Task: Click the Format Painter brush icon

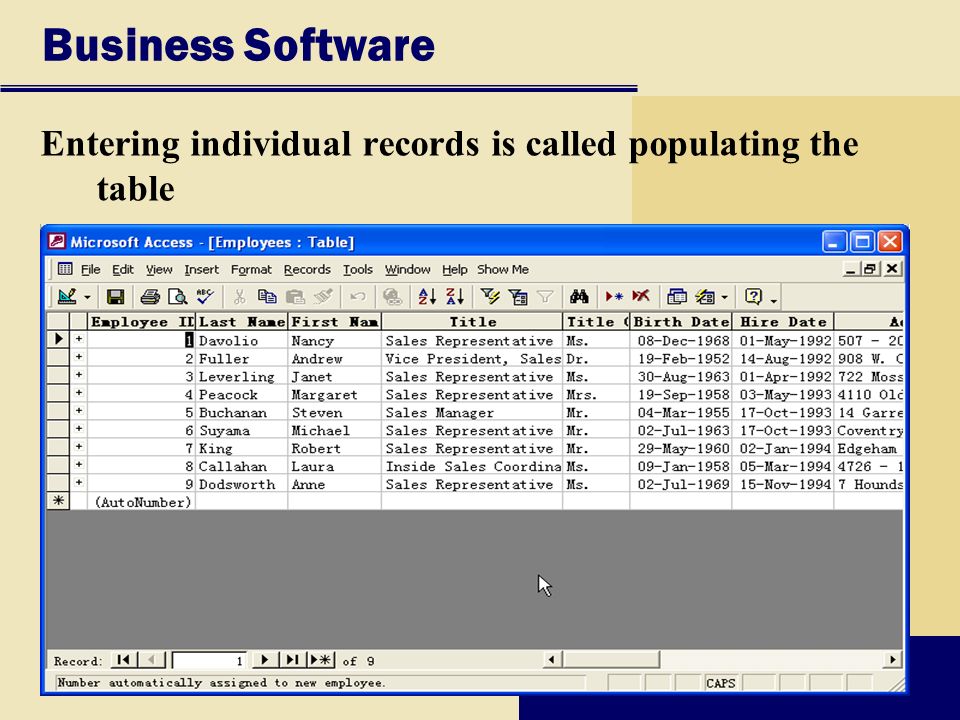Action: click(x=323, y=297)
